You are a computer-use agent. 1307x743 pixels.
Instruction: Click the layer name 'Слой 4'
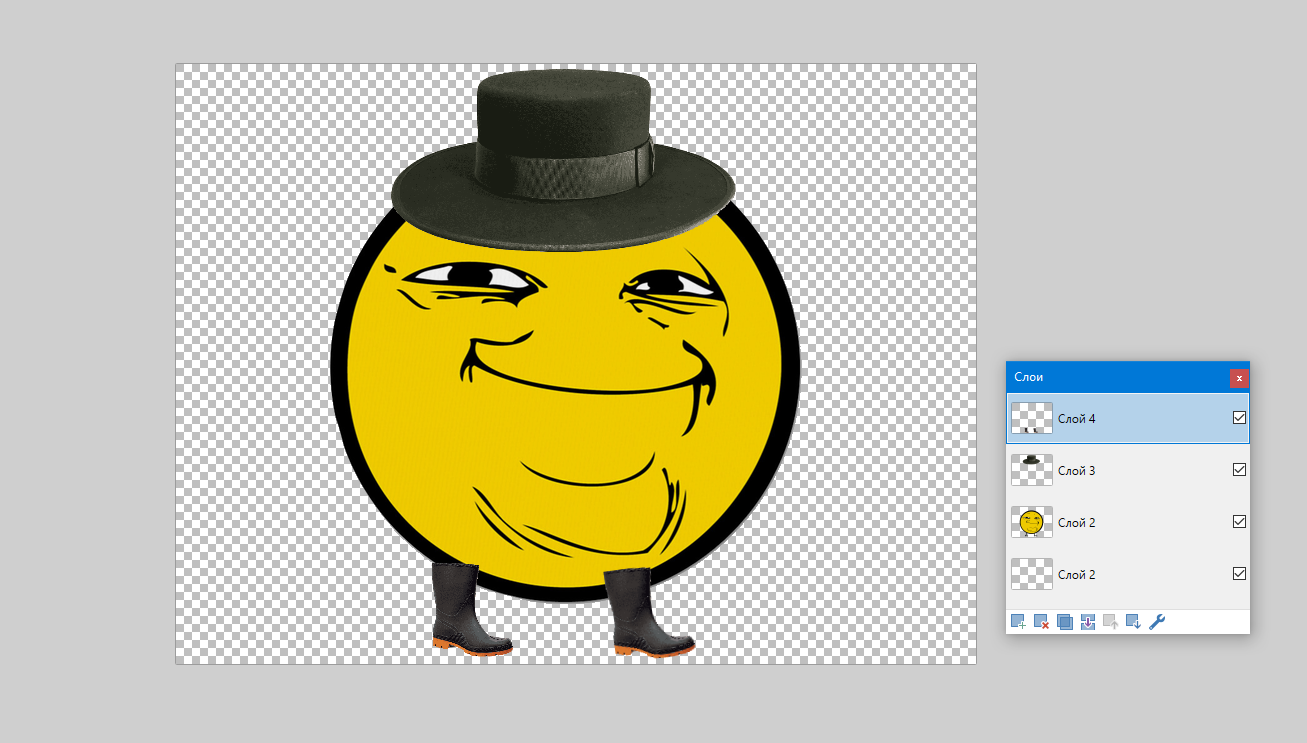(1076, 419)
